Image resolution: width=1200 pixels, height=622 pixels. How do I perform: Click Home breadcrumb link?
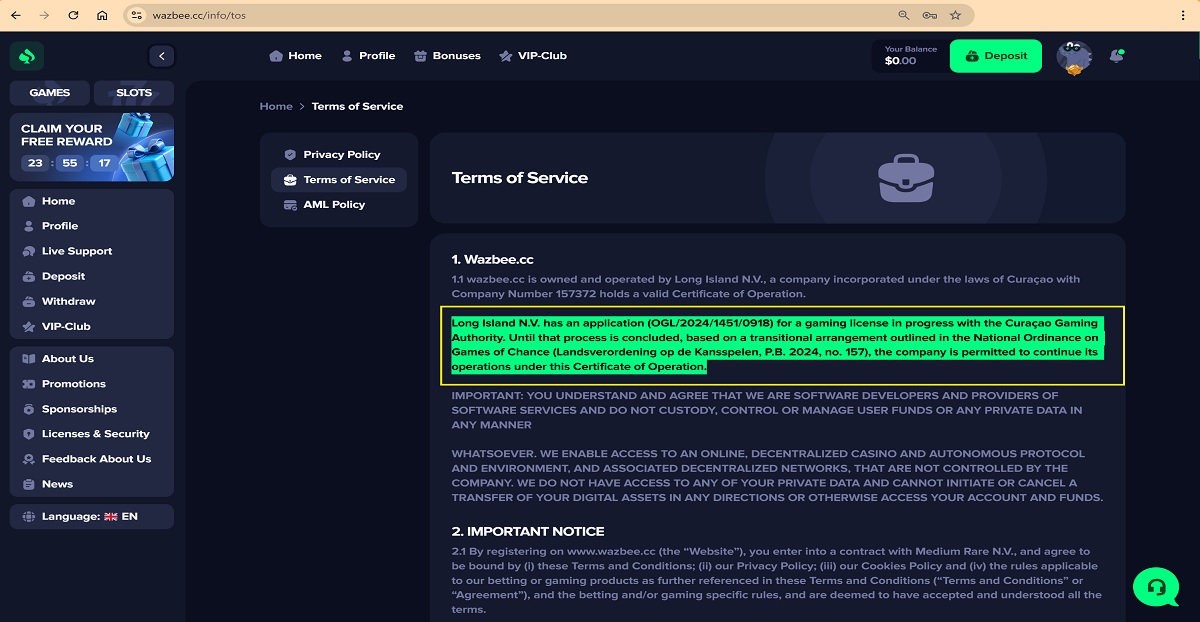click(276, 106)
